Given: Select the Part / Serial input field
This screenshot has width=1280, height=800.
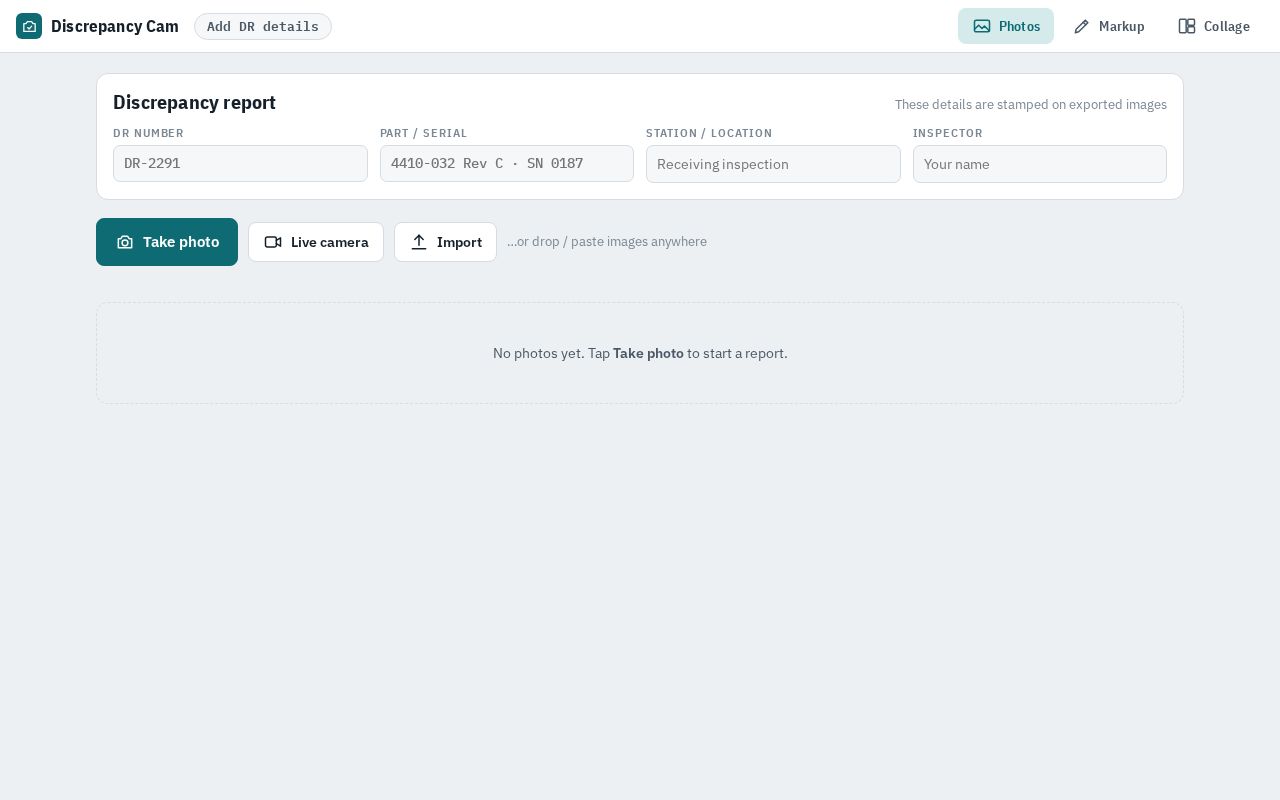Looking at the screenshot, I should [x=507, y=164].
